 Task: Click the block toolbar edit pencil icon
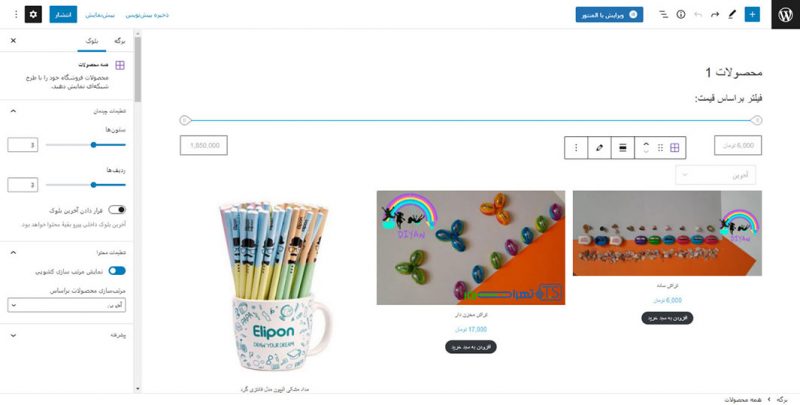[599, 147]
